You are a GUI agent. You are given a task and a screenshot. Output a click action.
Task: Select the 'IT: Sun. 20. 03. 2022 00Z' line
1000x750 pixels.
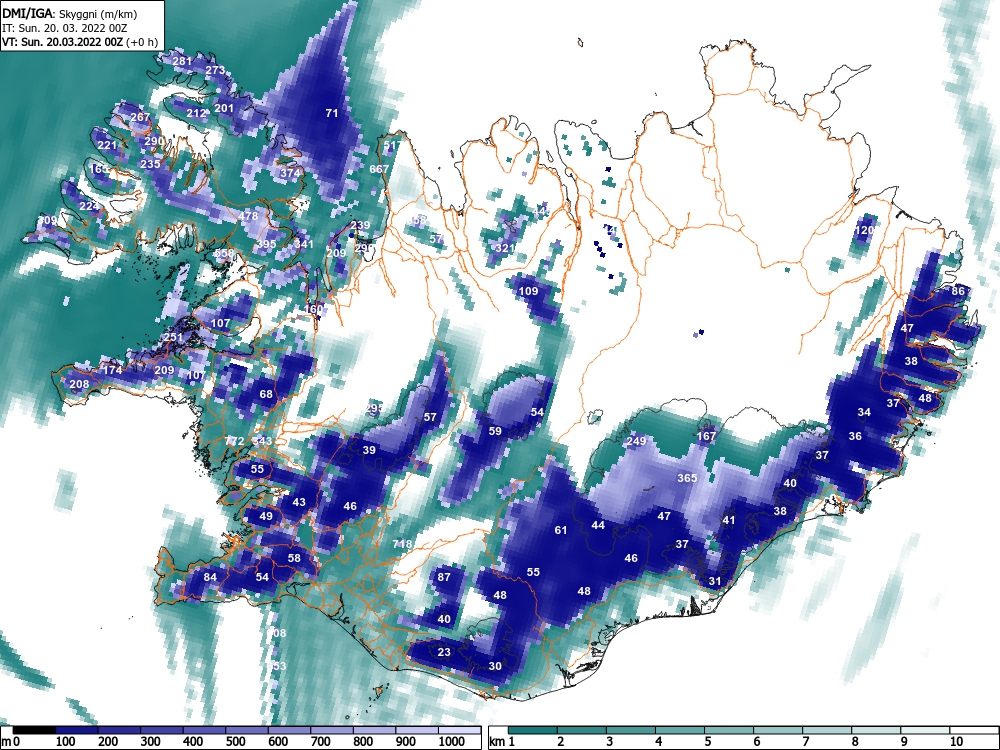pyautogui.click(x=64, y=28)
